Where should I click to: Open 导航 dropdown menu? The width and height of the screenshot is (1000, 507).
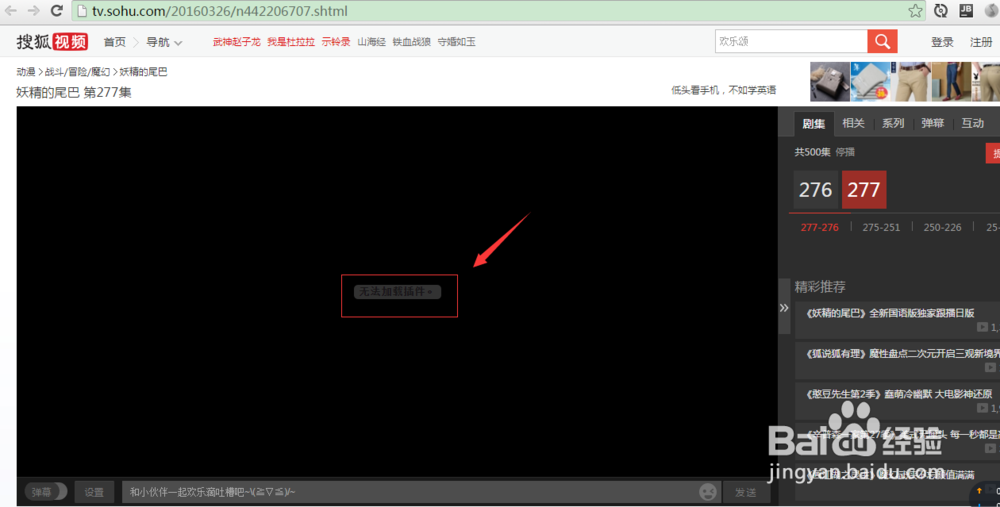click(x=164, y=42)
